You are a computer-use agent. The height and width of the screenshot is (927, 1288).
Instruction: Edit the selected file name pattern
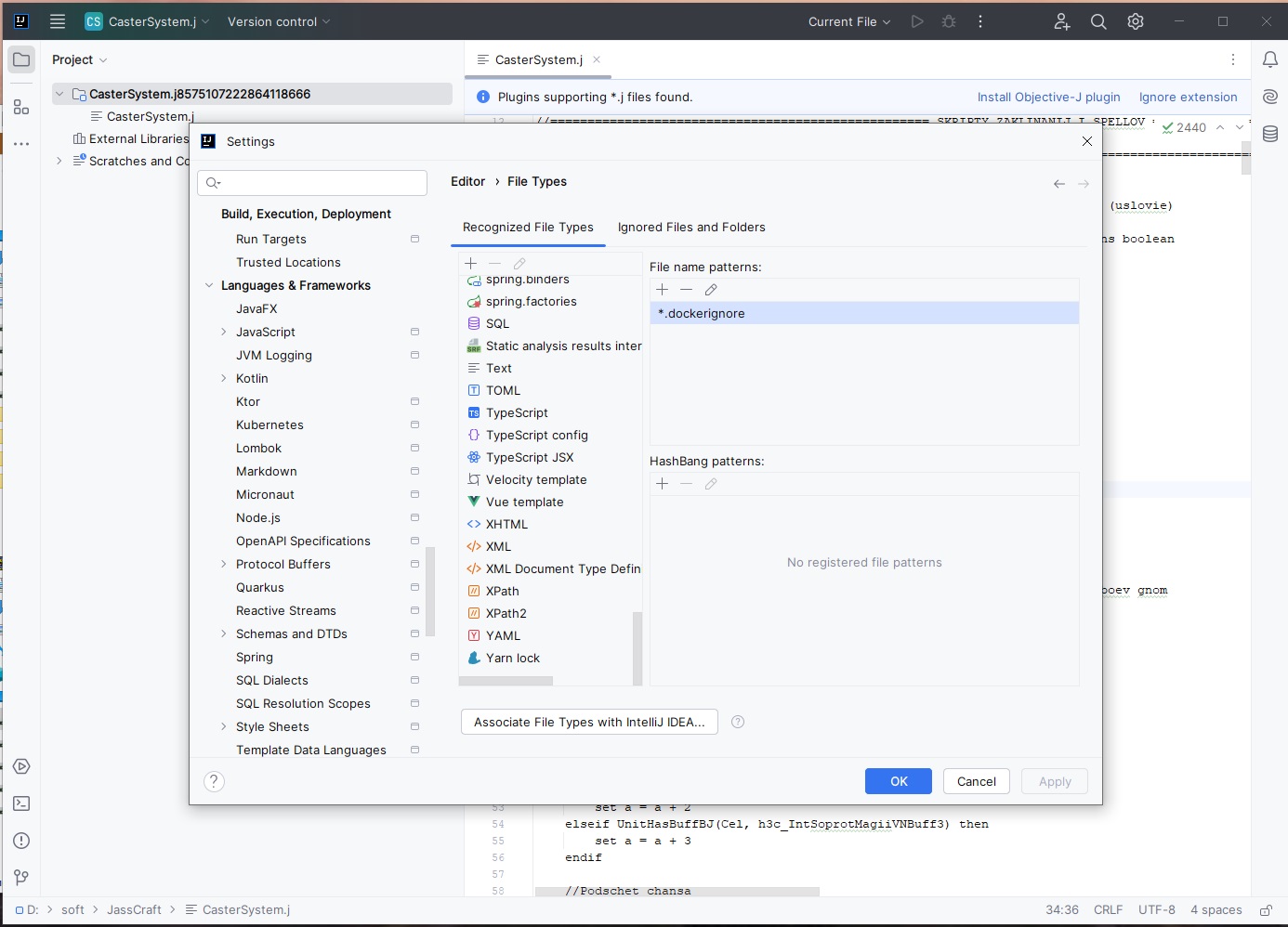[x=711, y=290]
